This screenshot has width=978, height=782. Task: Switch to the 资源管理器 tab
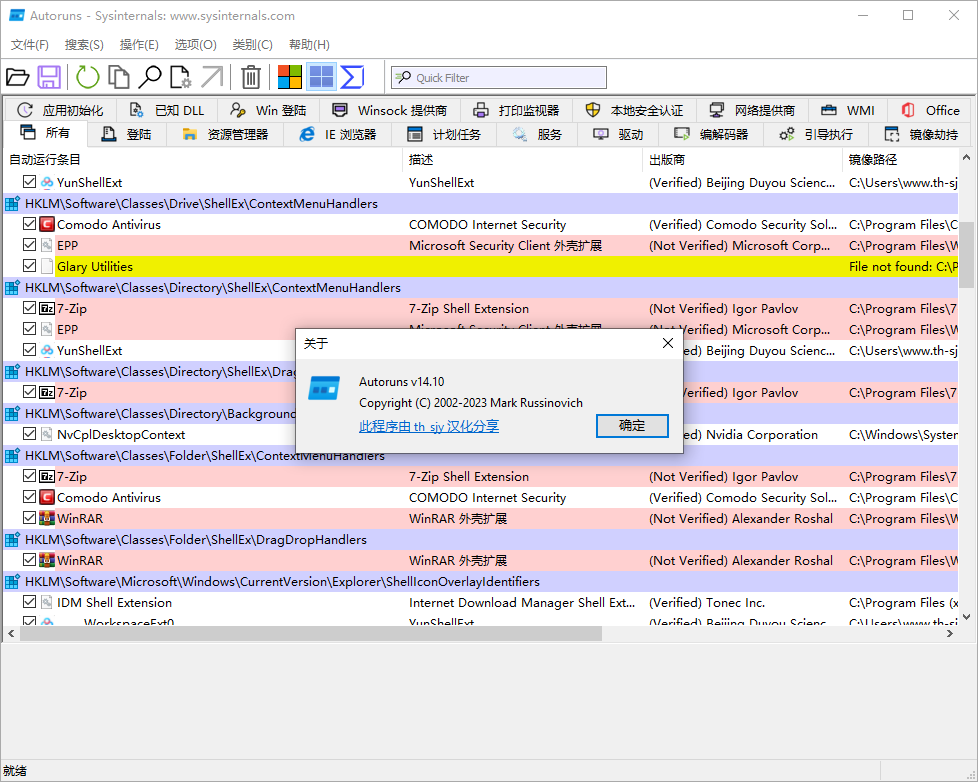pyautogui.click(x=225, y=134)
